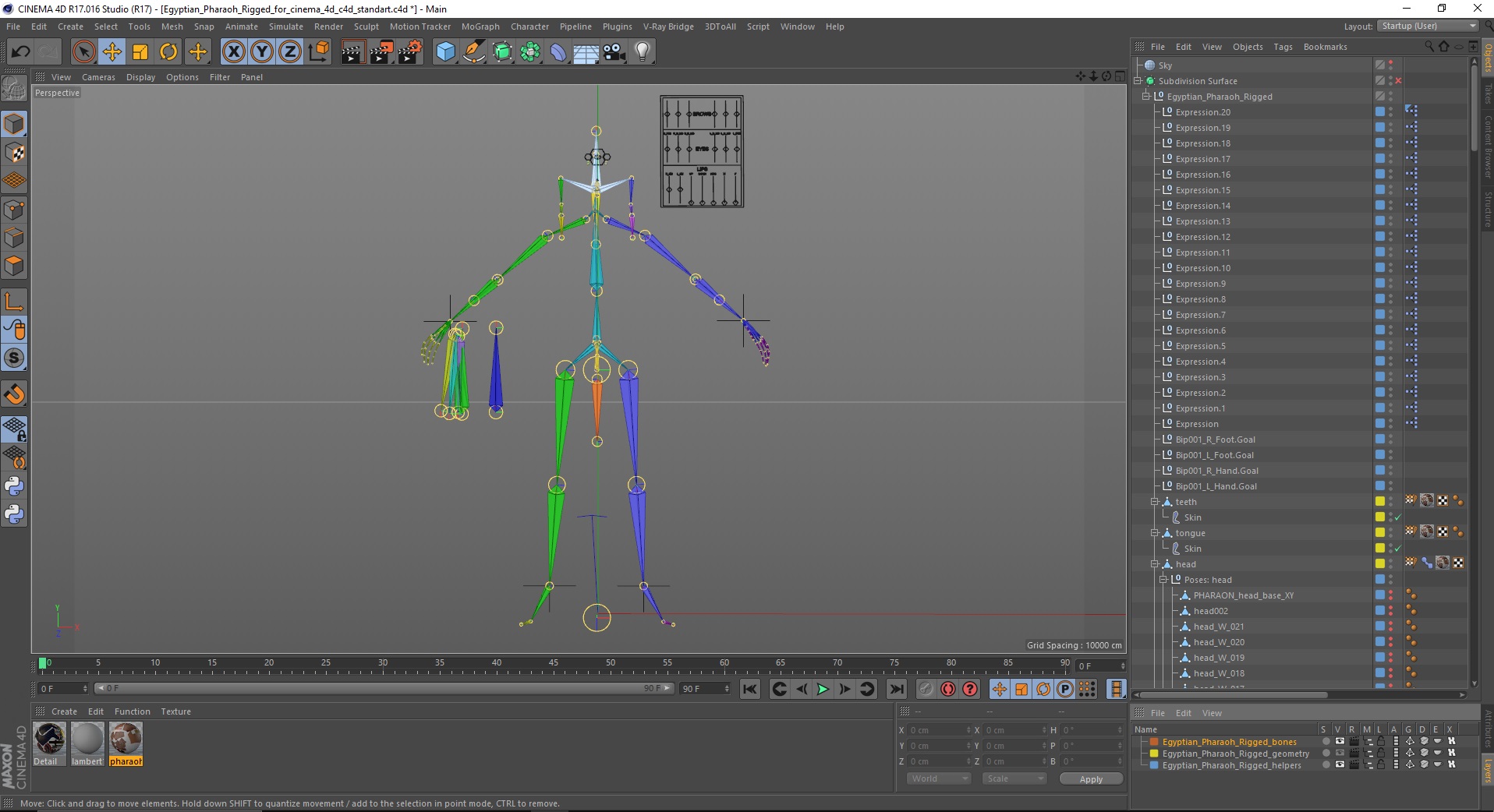Viewport: 1494px width, 812px height.
Task: Add a camera object
Action: [614, 52]
